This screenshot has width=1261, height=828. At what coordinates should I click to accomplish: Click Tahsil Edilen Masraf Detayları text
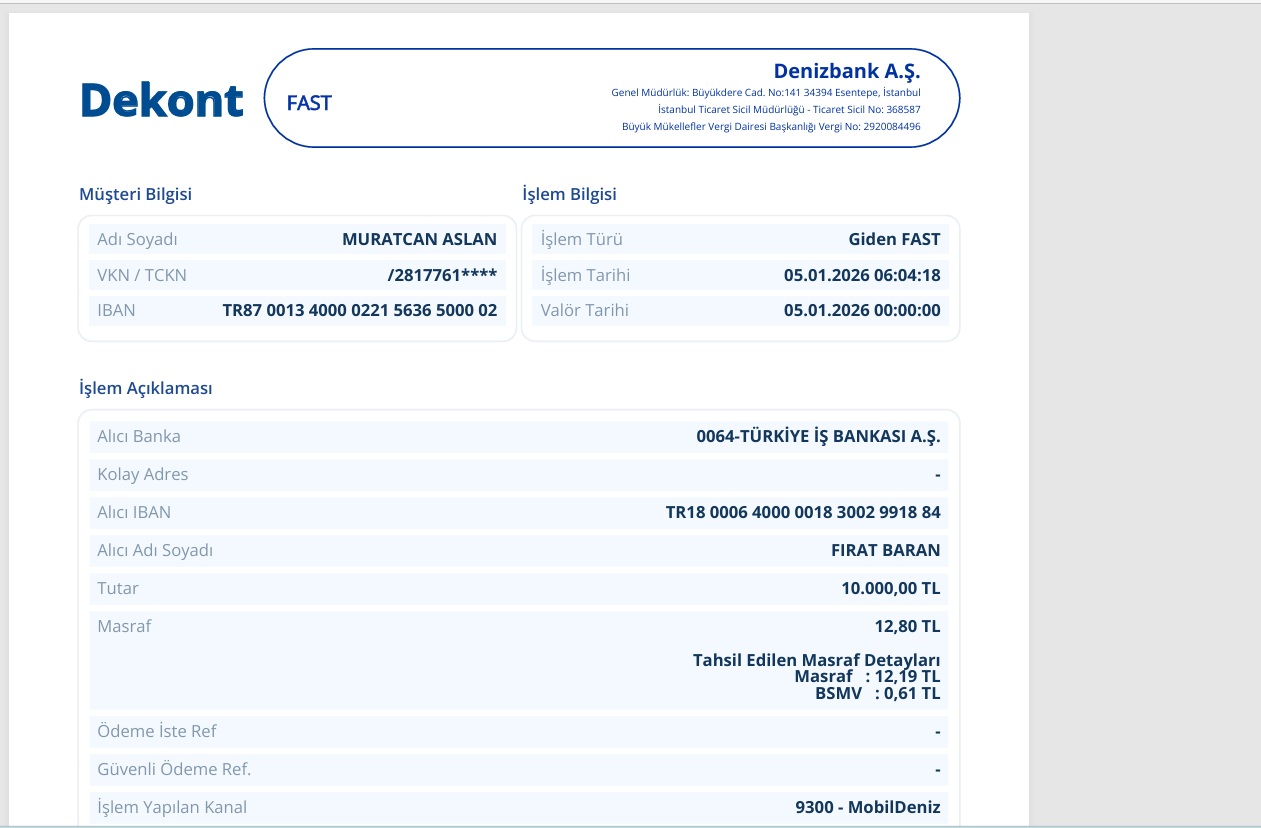click(x=817, y=660)
